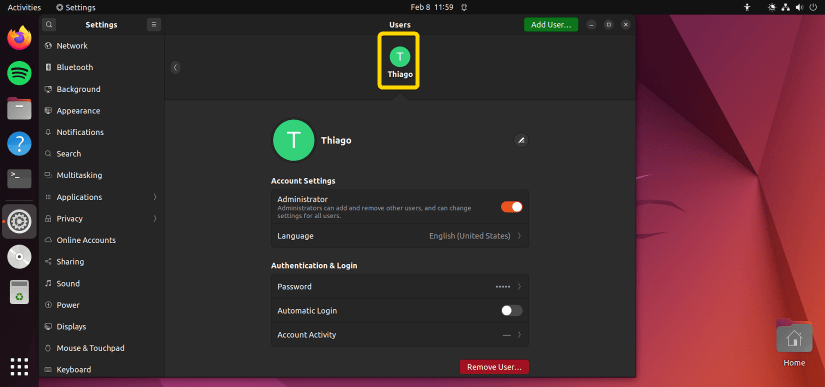
Task: Open the Language row chevron
Action: [519, 236]
